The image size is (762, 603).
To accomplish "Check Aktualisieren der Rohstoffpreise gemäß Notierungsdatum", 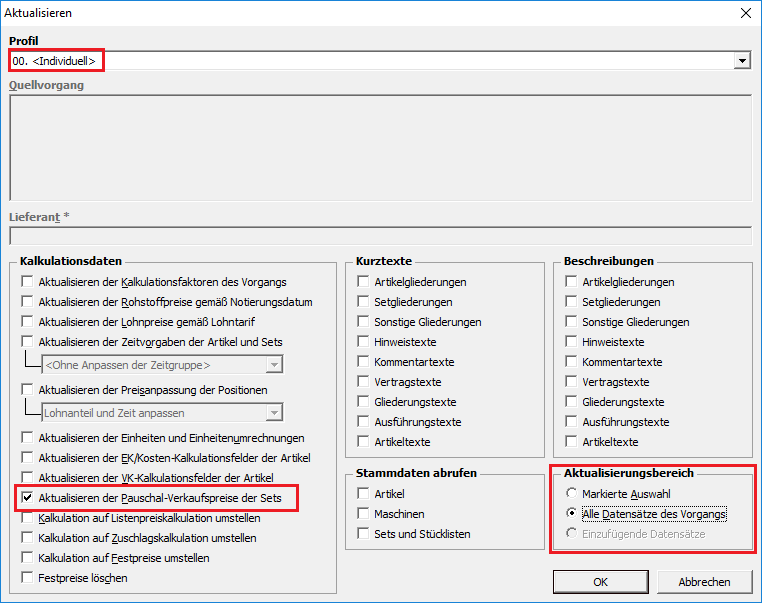I will coord(28,302).
